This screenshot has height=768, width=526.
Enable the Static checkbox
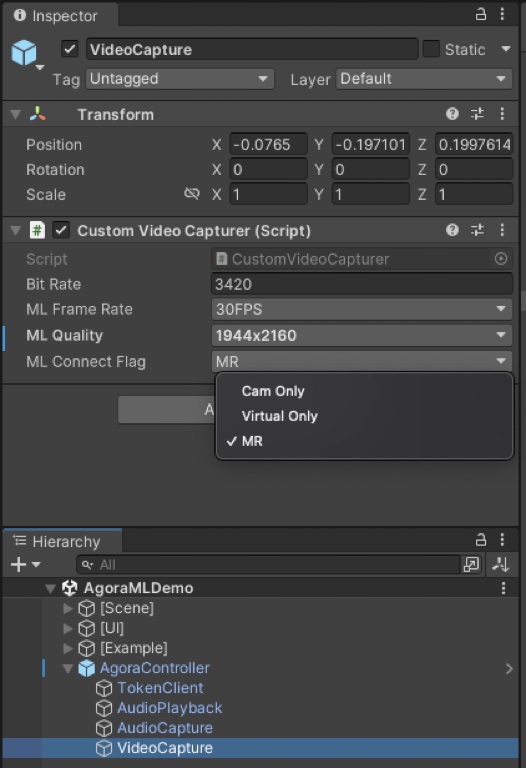click(431, 49)
